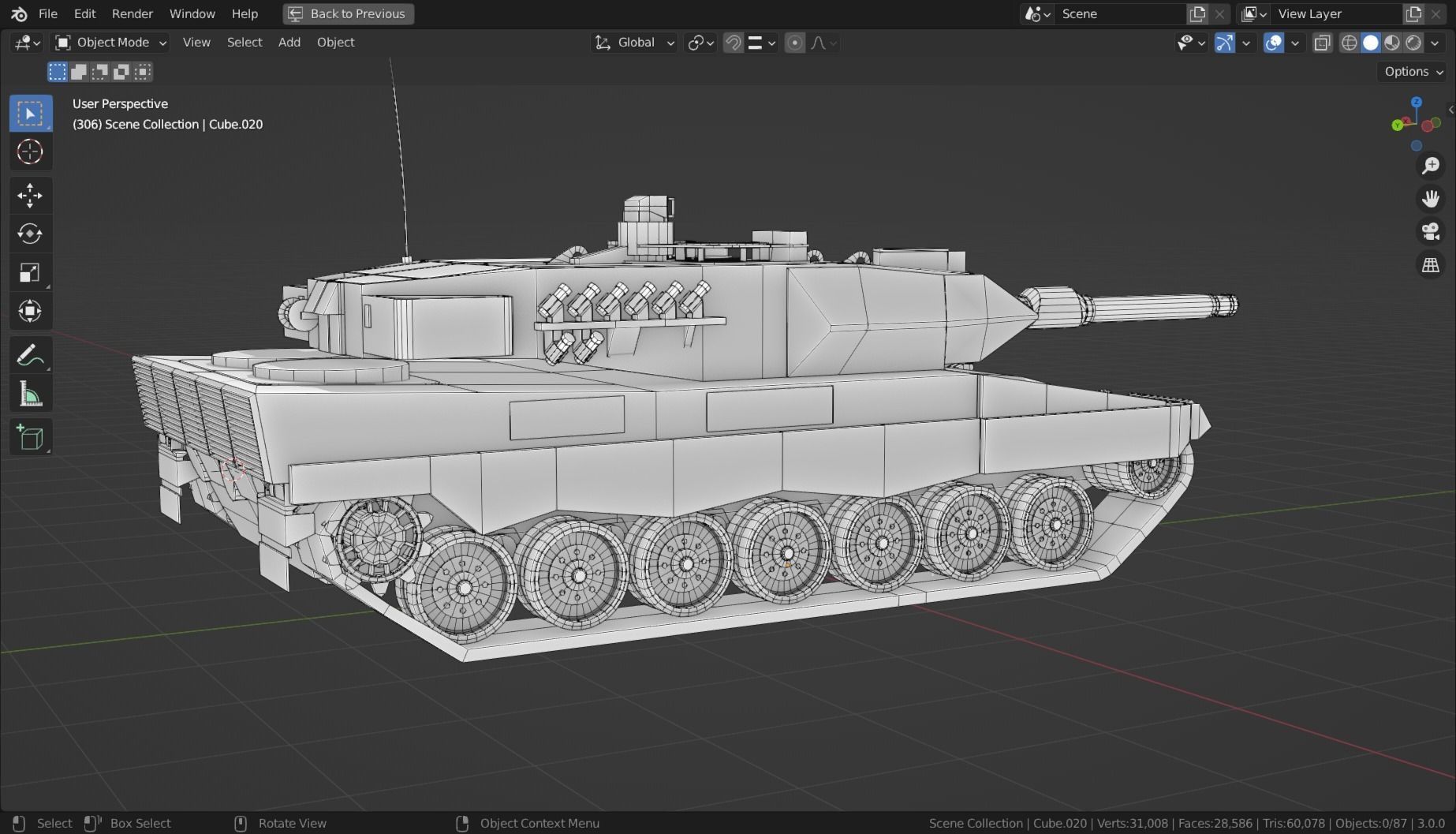The image size is (1456, 834).
Task: Click the Zoom view magnifier icon
Action: coord(1431,166)
